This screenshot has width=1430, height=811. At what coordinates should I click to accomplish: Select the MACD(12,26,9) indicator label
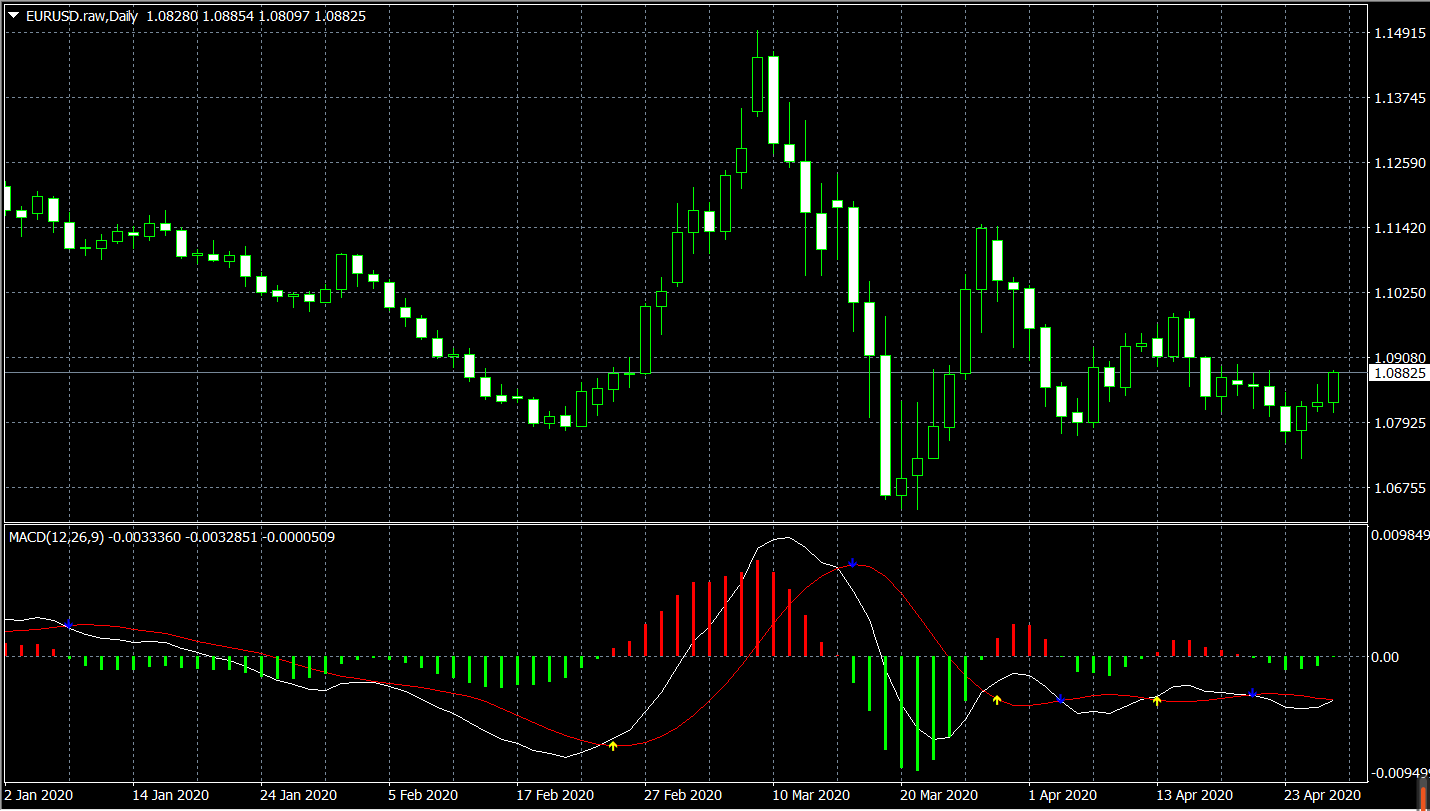56,537
